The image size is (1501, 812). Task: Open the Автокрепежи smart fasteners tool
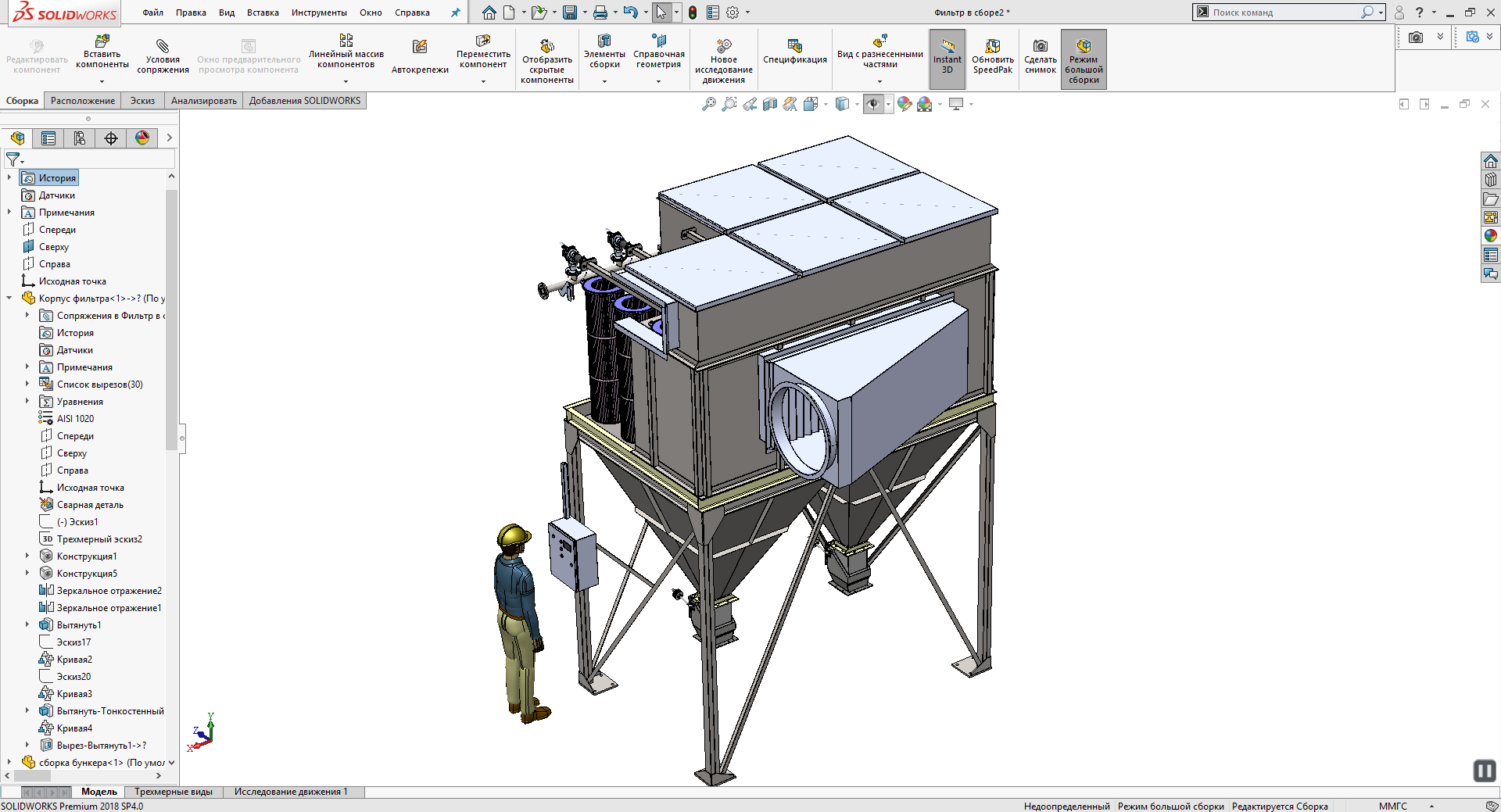[420, 57]
